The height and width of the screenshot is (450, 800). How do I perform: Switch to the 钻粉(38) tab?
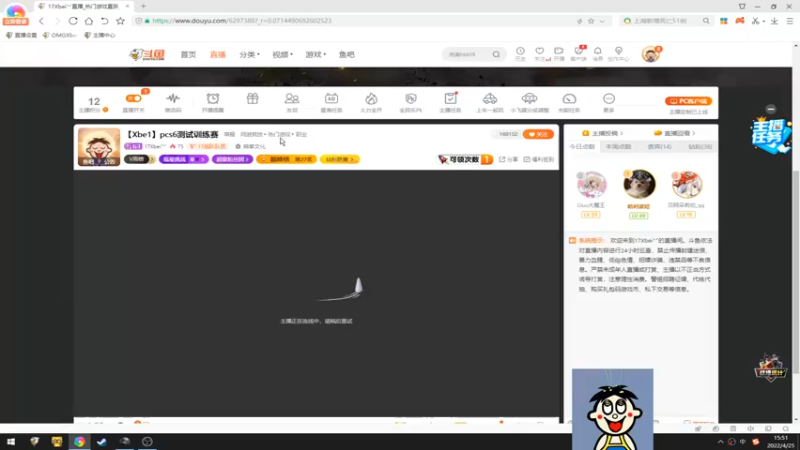click(700, 146)
